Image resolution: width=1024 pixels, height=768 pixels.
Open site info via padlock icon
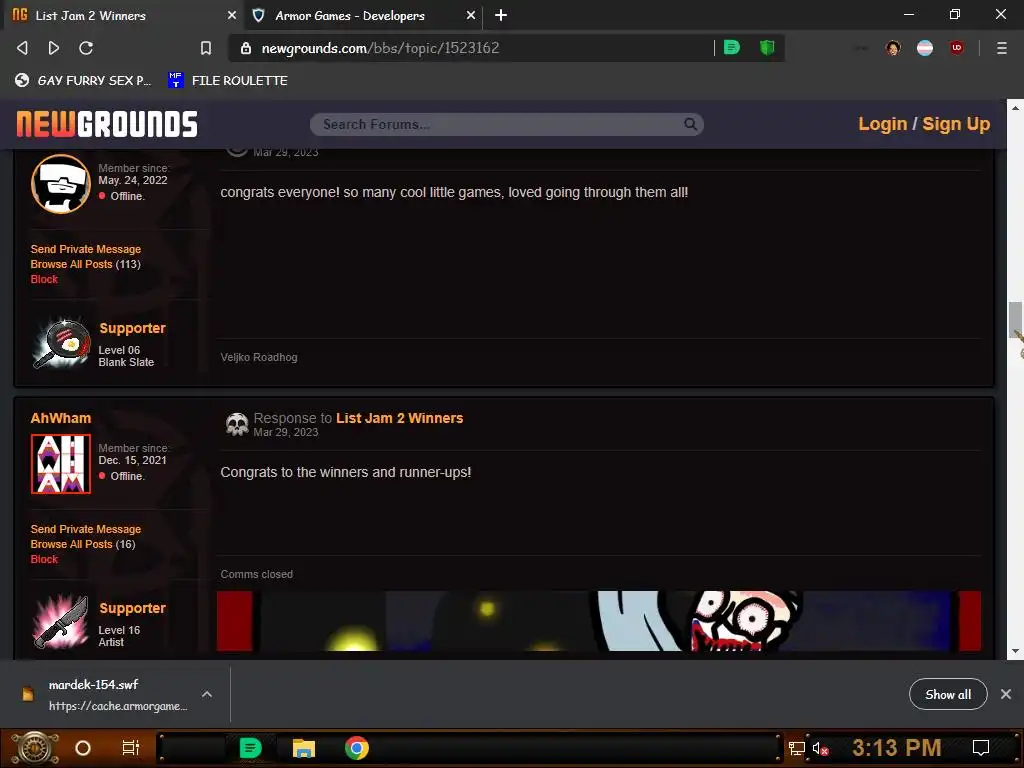tap(246, 48)
